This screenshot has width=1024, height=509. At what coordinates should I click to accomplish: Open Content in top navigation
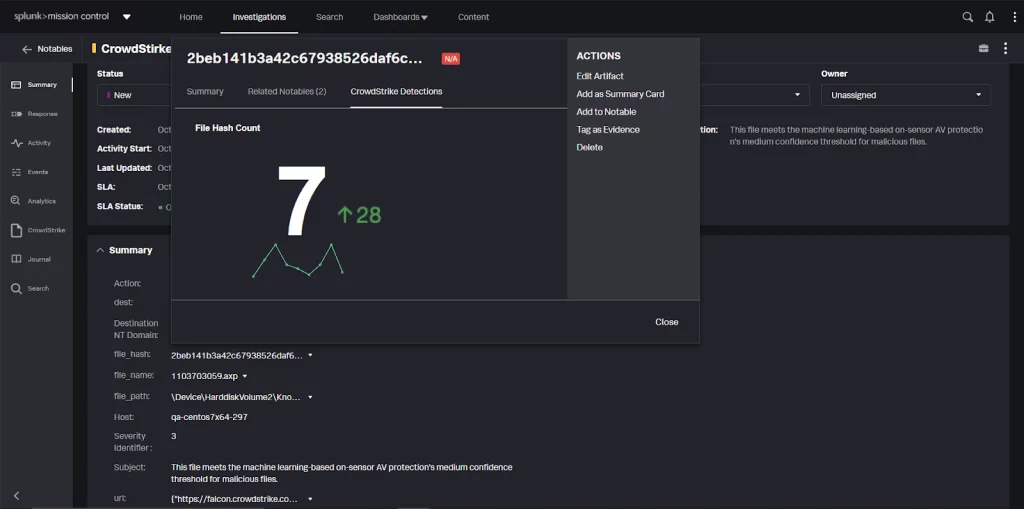click(x=473, y=17)
